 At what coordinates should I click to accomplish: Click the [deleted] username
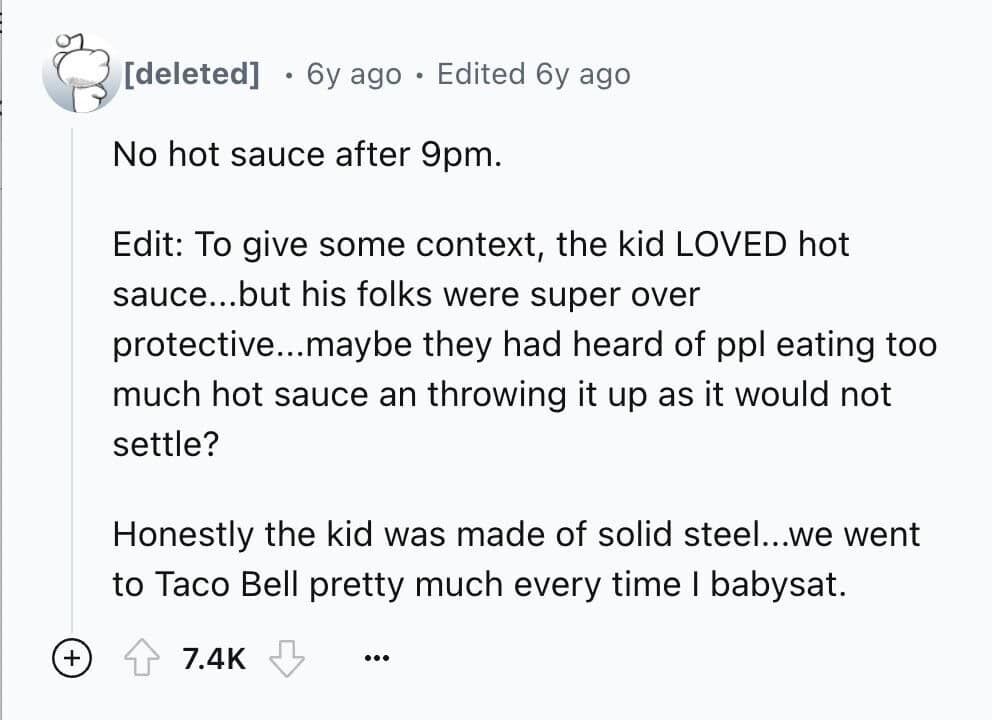coord(191,74)
